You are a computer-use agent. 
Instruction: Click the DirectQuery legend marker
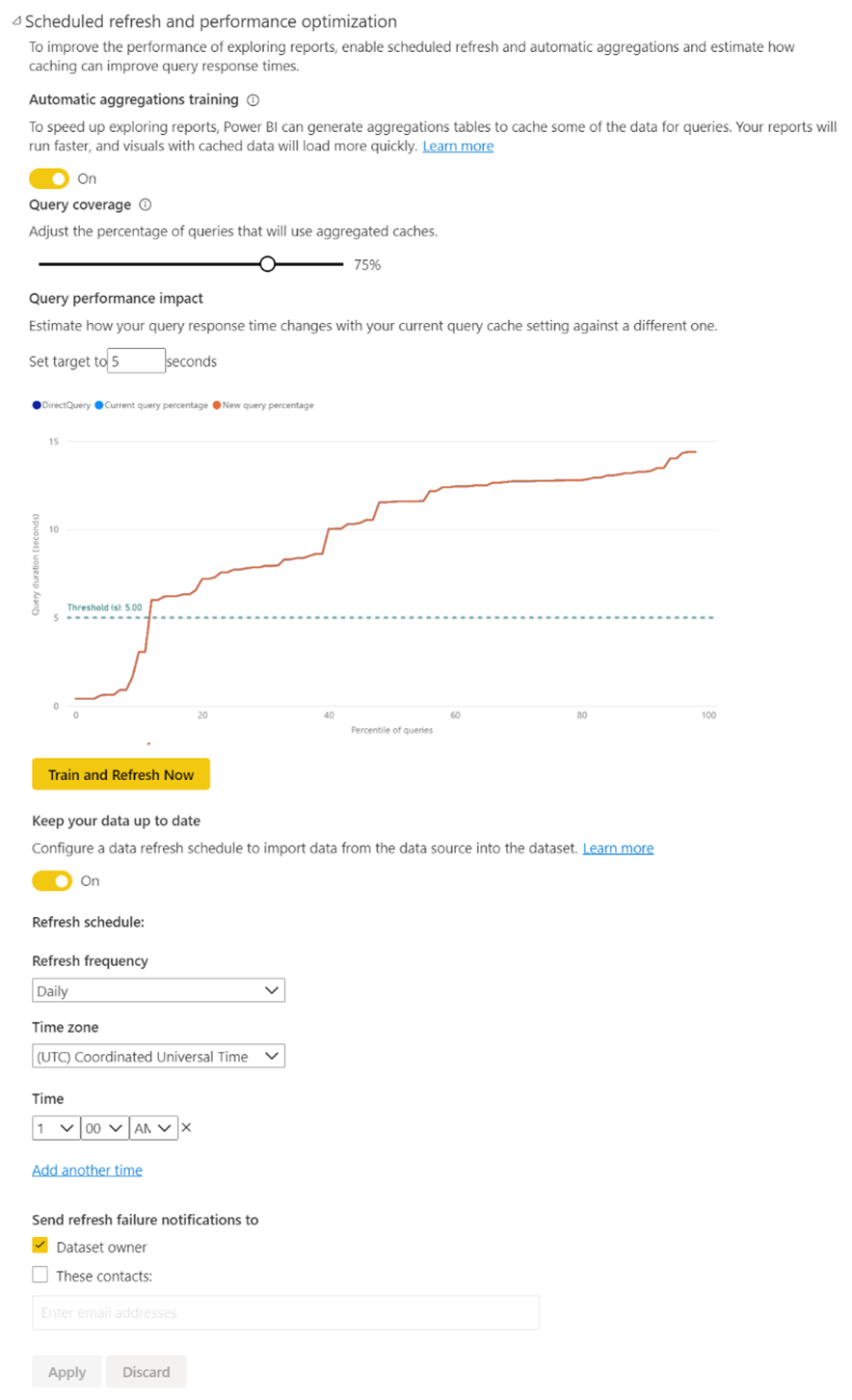pyautogui.click(x=38, y=404)
